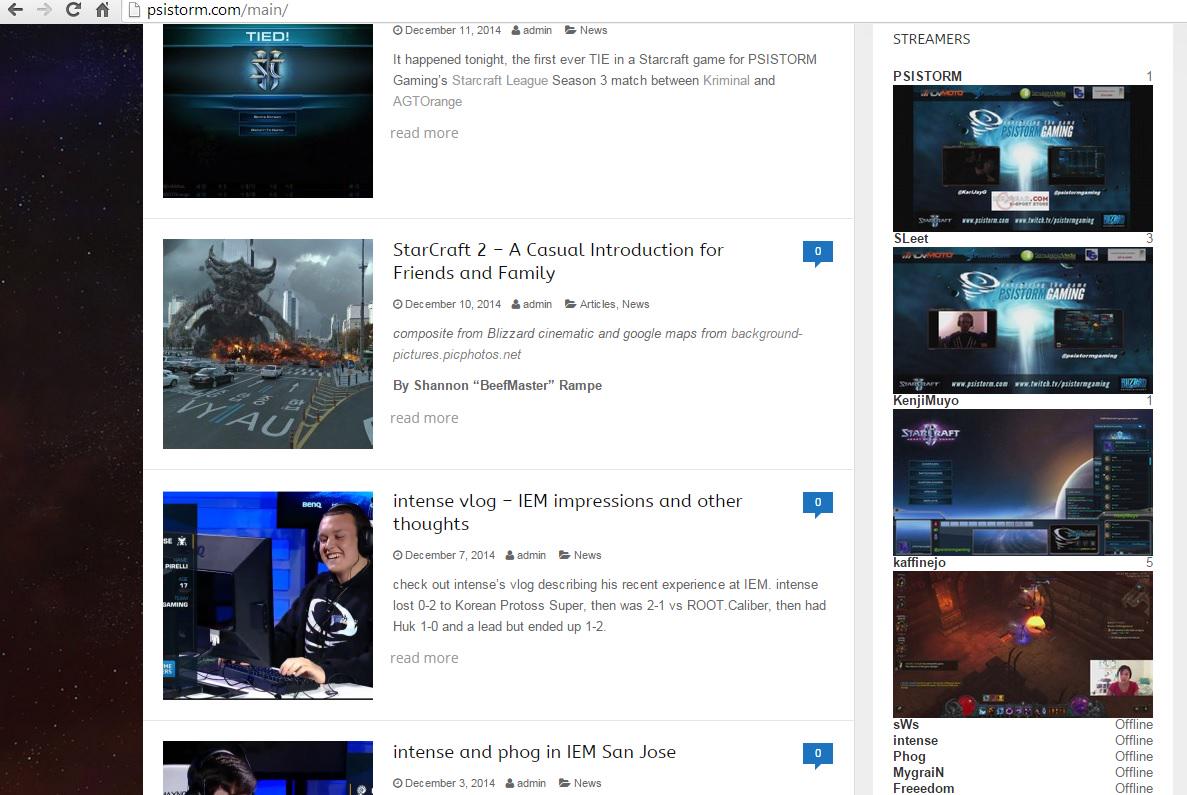This screenshot has height=795, width=1187.
Task: Click the TIED! post thumbnail
Action: [x=268, y=111]
